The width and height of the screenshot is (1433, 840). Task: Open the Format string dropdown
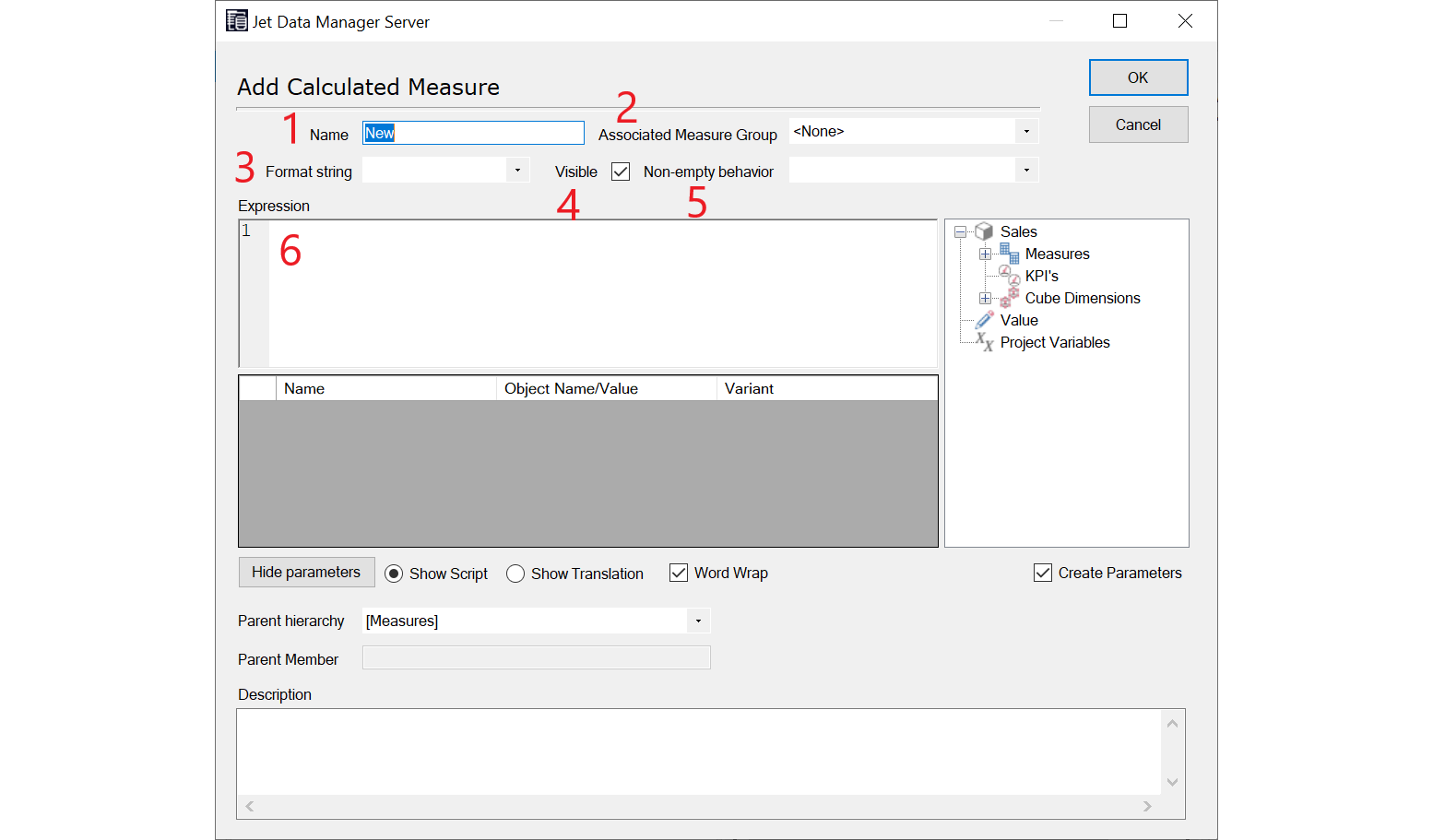point(517,170)
